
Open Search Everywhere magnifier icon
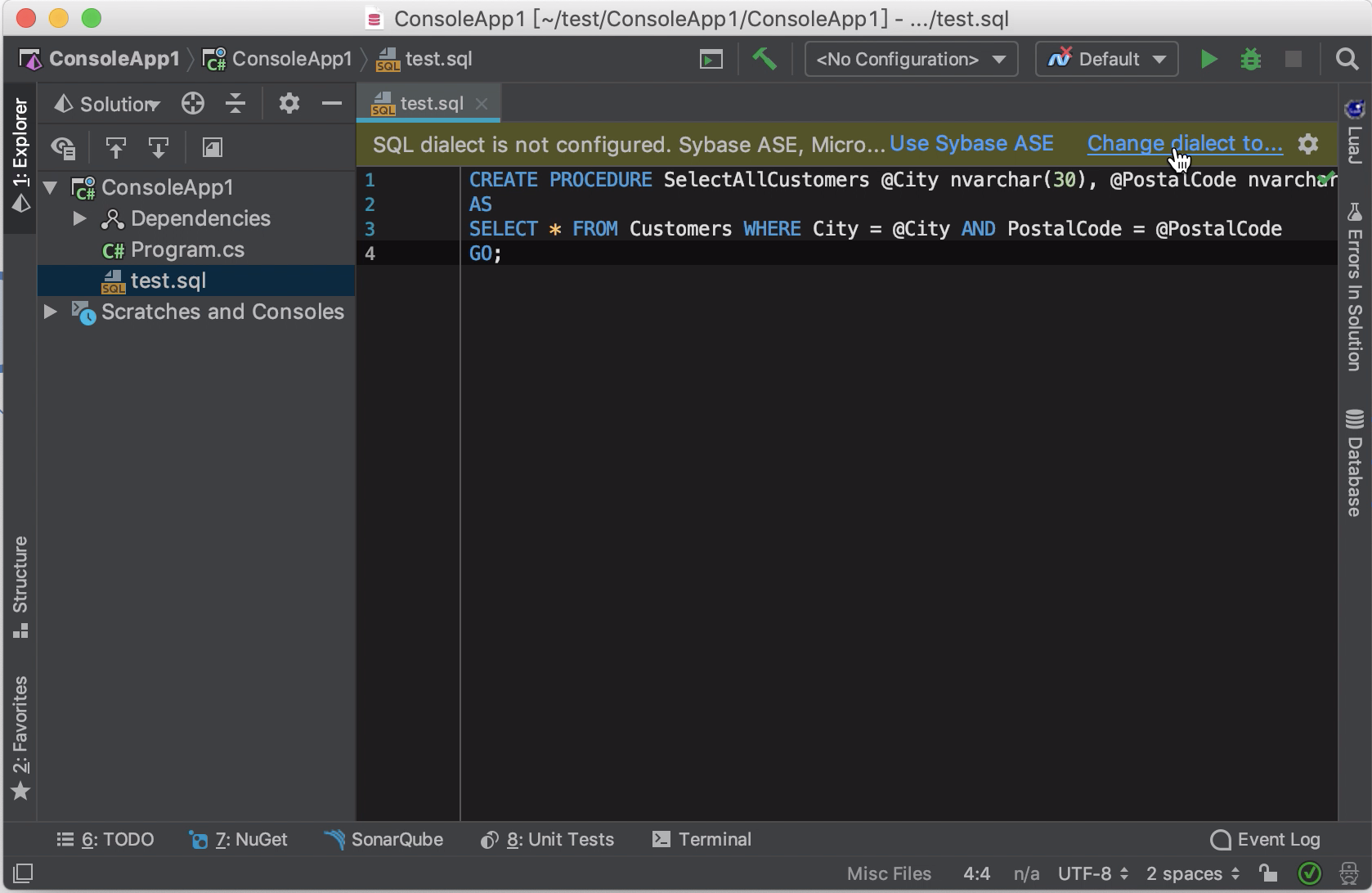pos(1347,59)
